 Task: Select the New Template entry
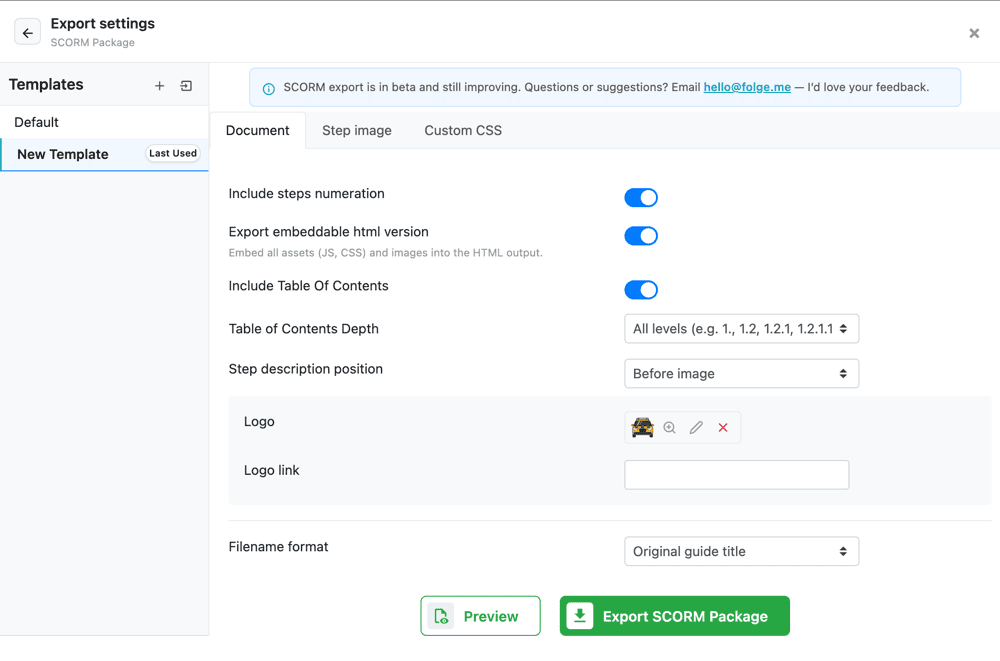click(x=104, y=154)
